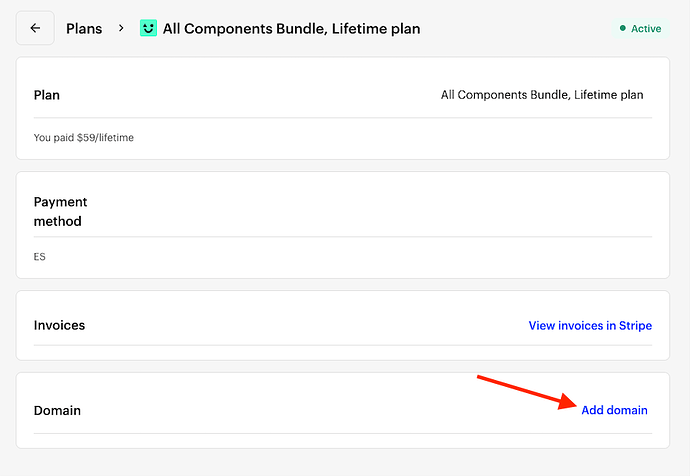
Task: Click the Plan section heading
Action: [47, 95]
